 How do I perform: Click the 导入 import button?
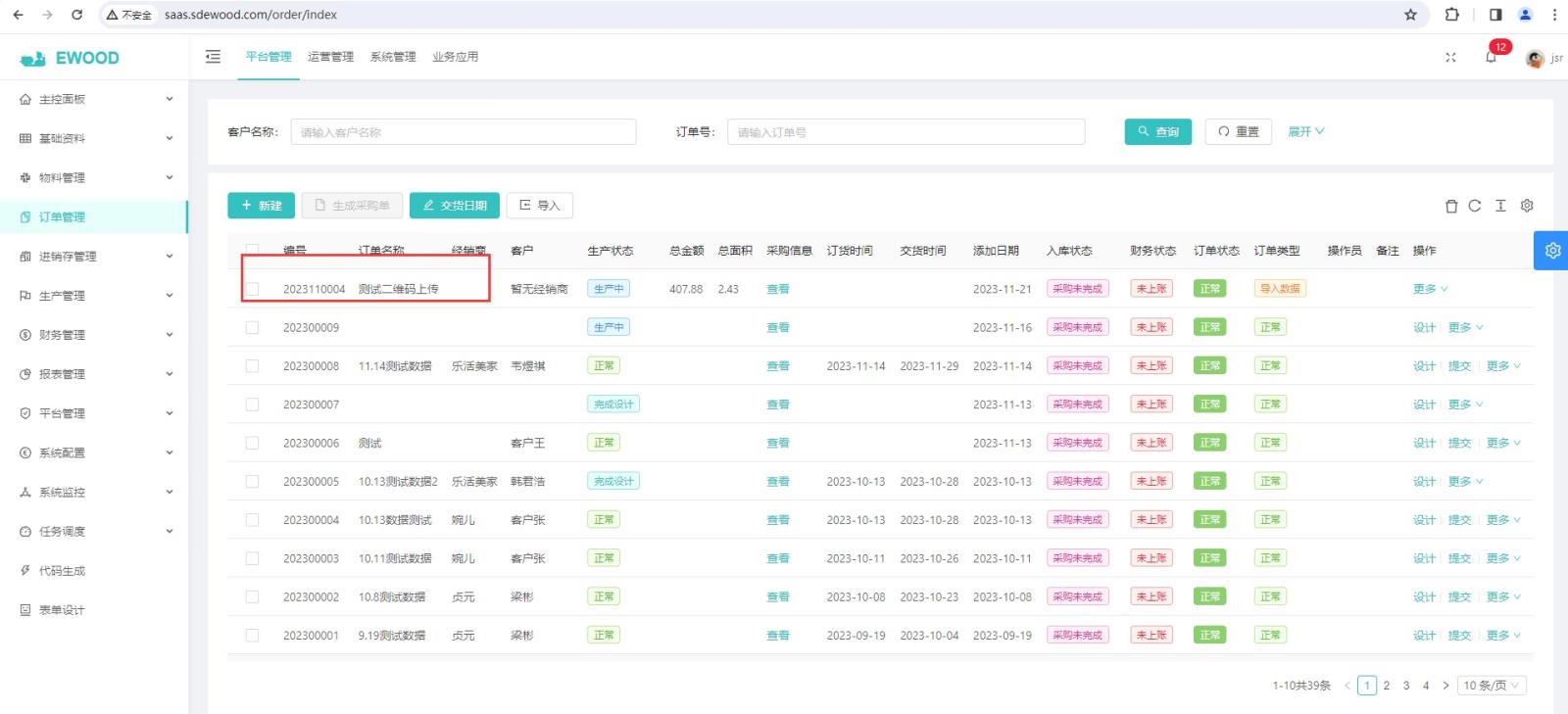540,206
